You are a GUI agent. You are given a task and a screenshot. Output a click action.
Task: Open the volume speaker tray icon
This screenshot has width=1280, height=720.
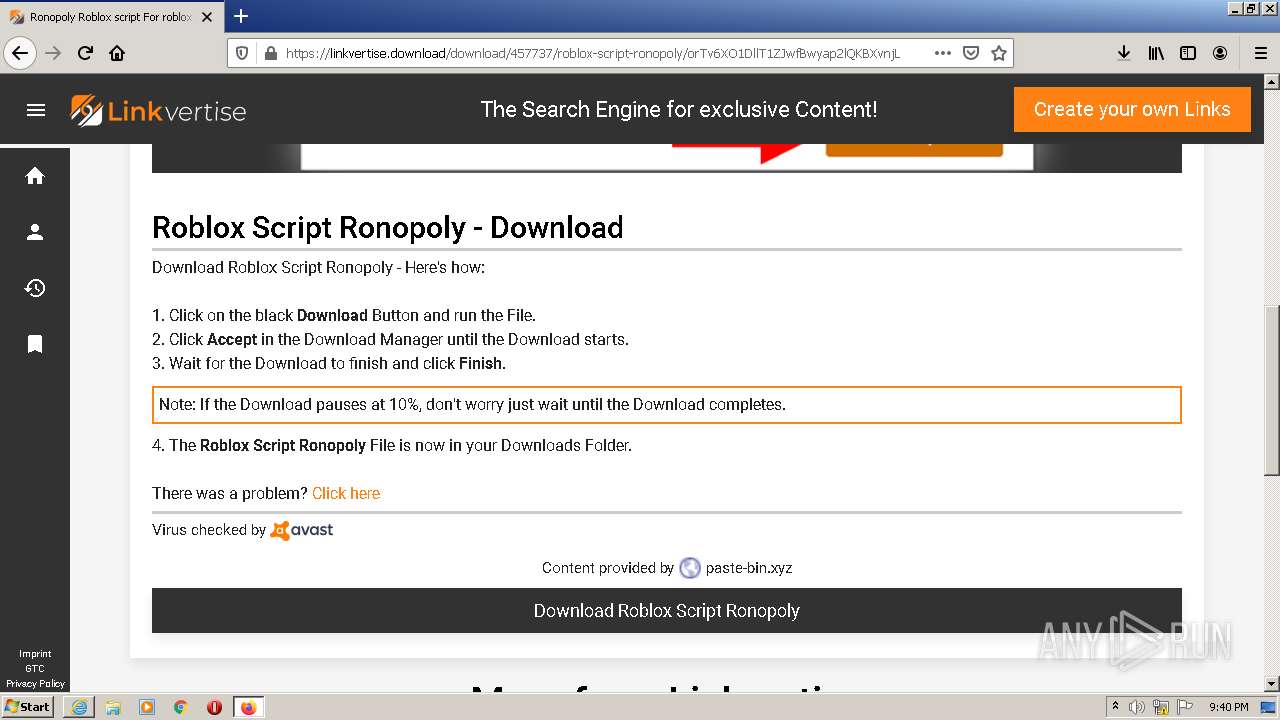coord(1137,707)
